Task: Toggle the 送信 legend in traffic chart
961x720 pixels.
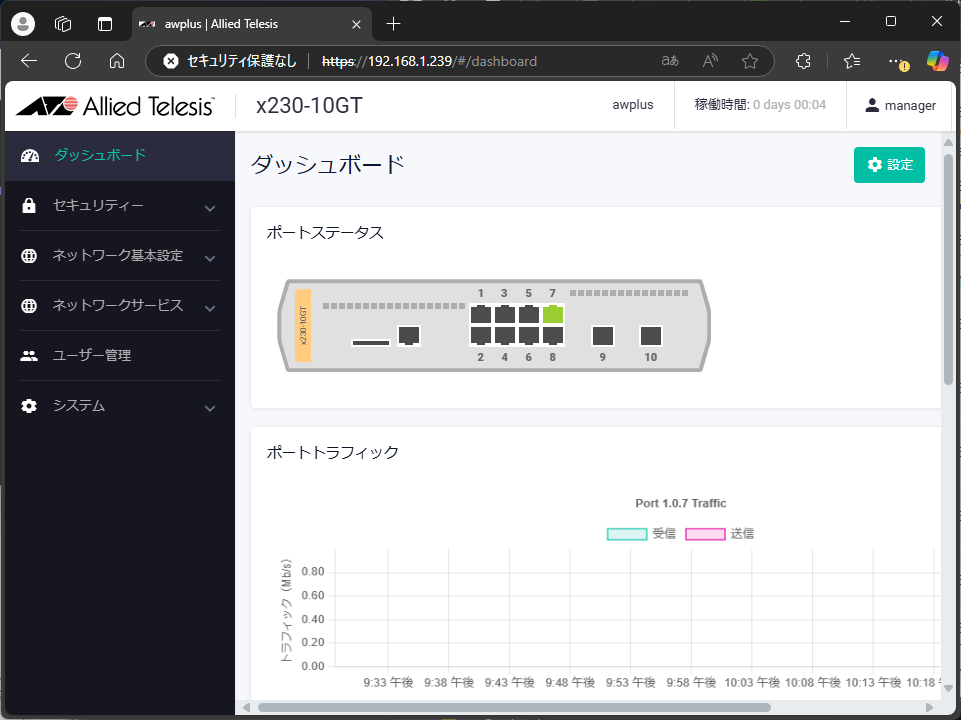Action: [719, 534]
